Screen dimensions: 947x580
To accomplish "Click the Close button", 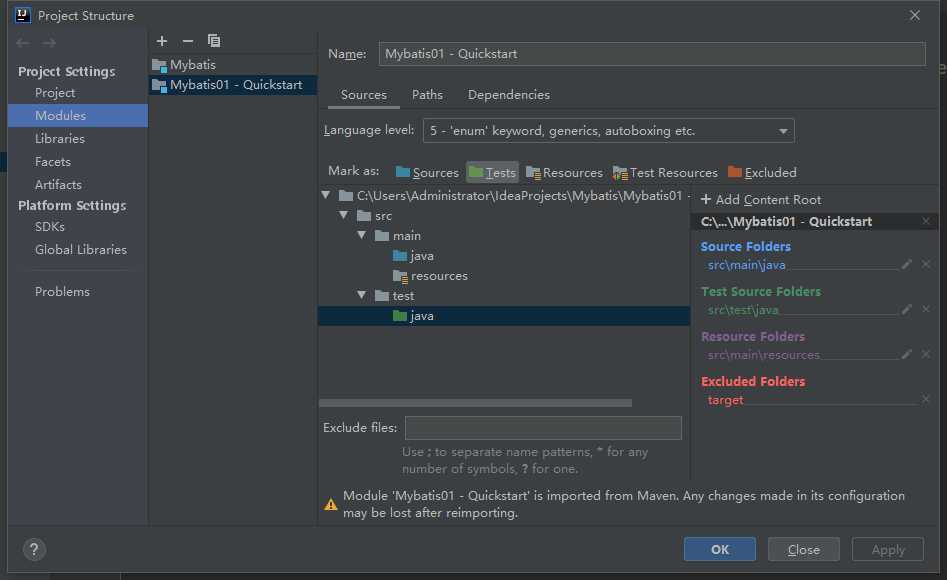I will [x=803, y=549].
